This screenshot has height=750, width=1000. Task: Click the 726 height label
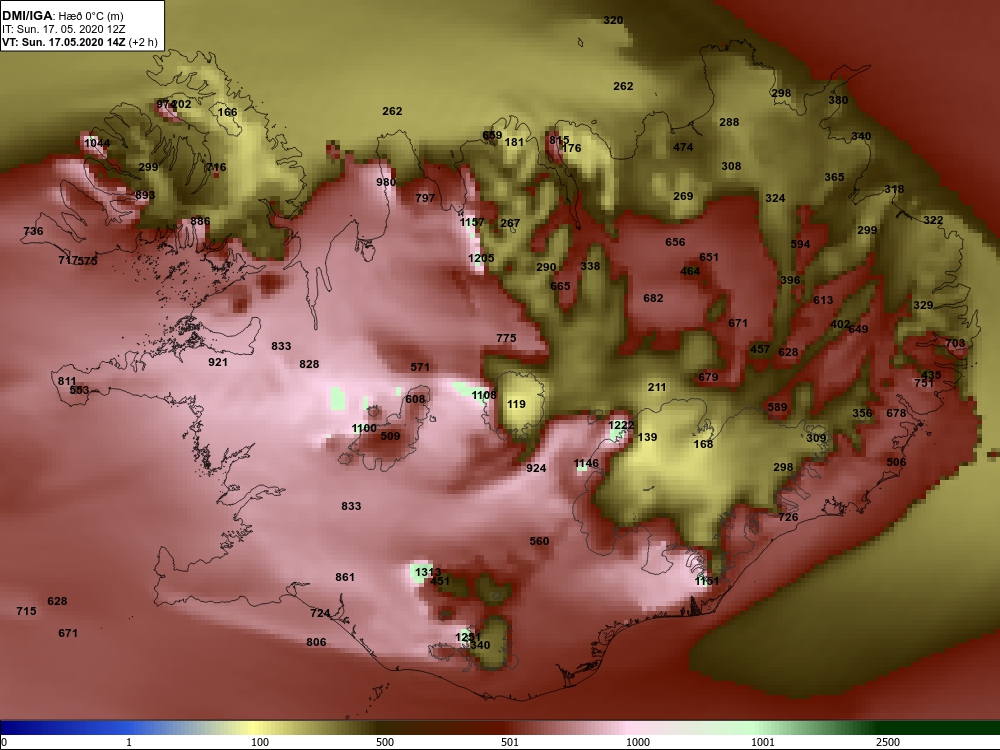[x=788, y=517]
